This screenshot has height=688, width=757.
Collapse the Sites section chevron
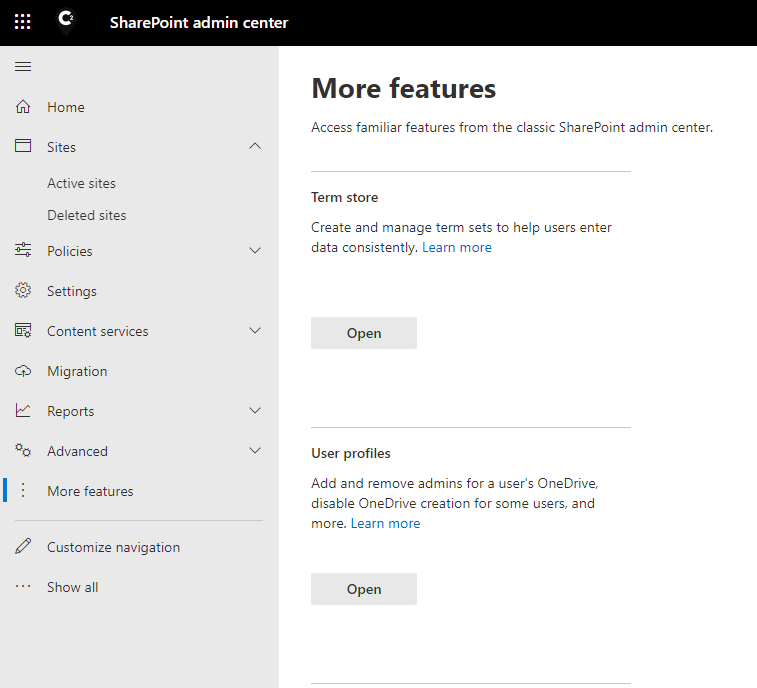255,146
